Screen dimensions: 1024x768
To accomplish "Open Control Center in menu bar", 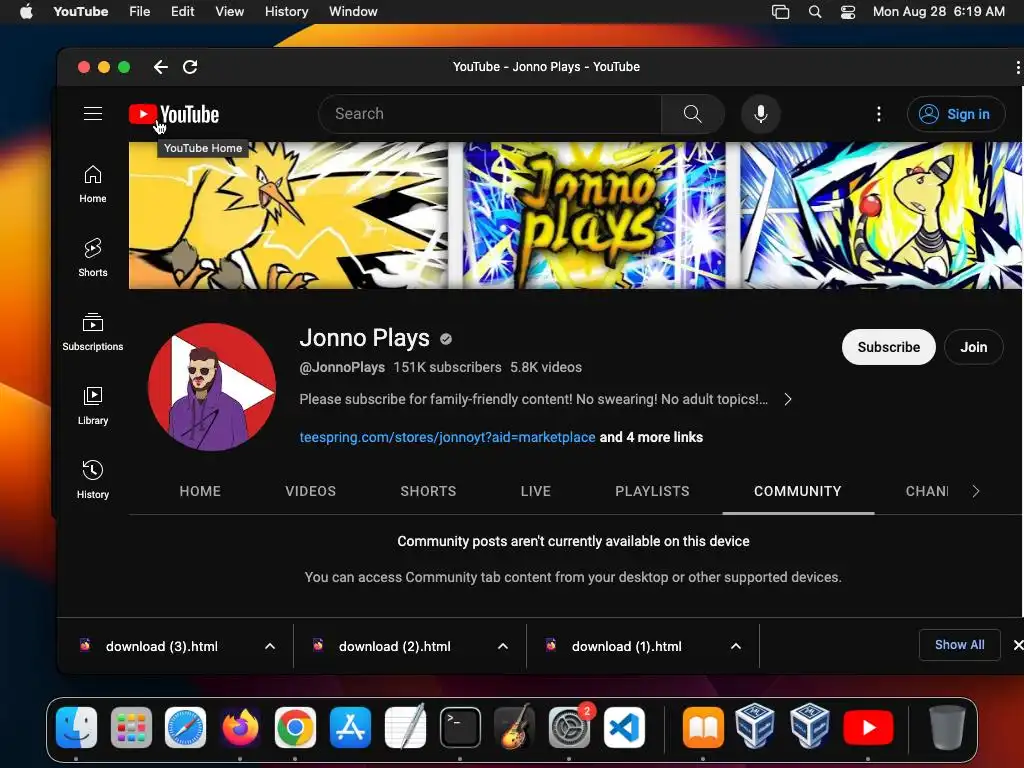I will point(847,11).
